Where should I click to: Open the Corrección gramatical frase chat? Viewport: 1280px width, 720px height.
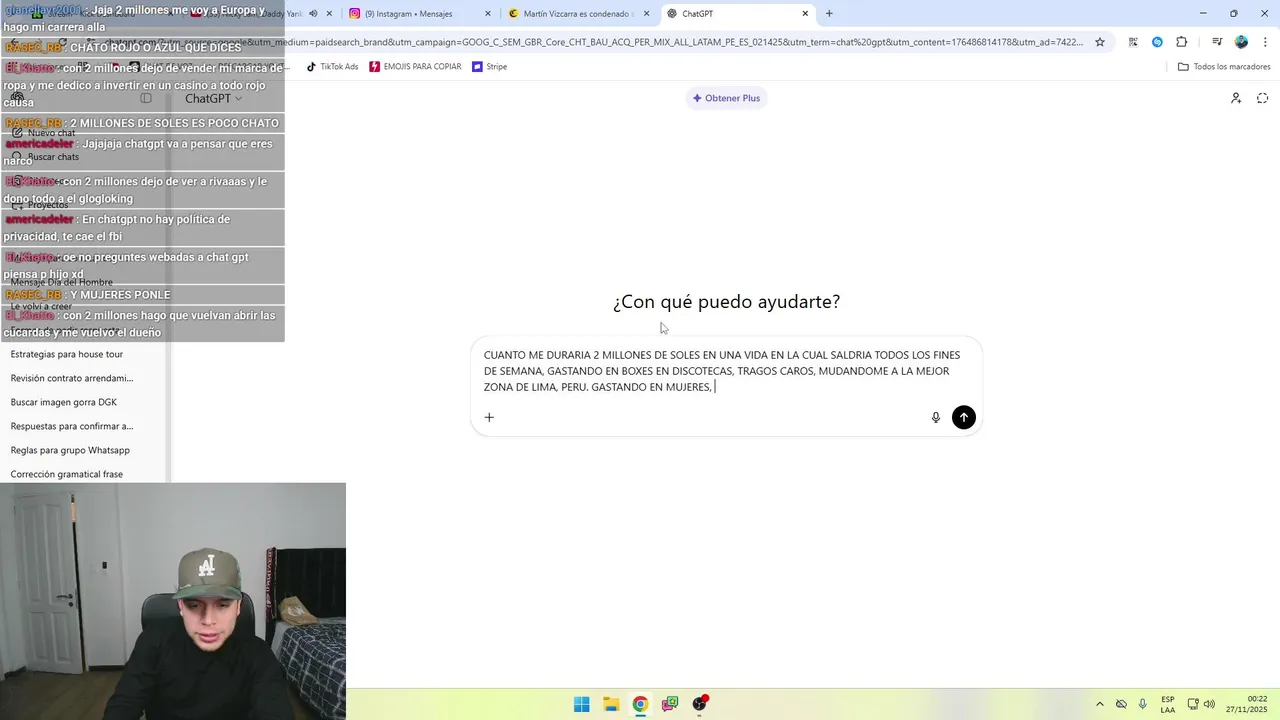pos(67,474)
